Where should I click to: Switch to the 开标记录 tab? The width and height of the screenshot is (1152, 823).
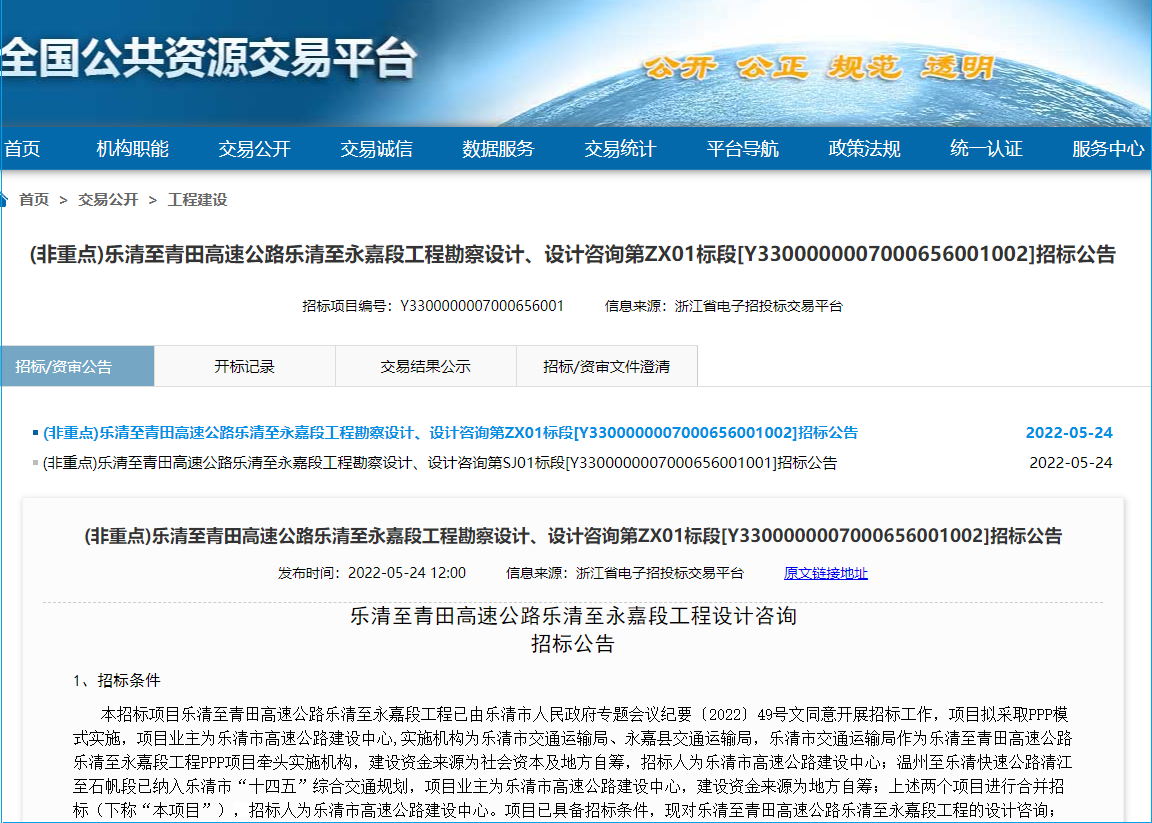(x=244, y=367)
